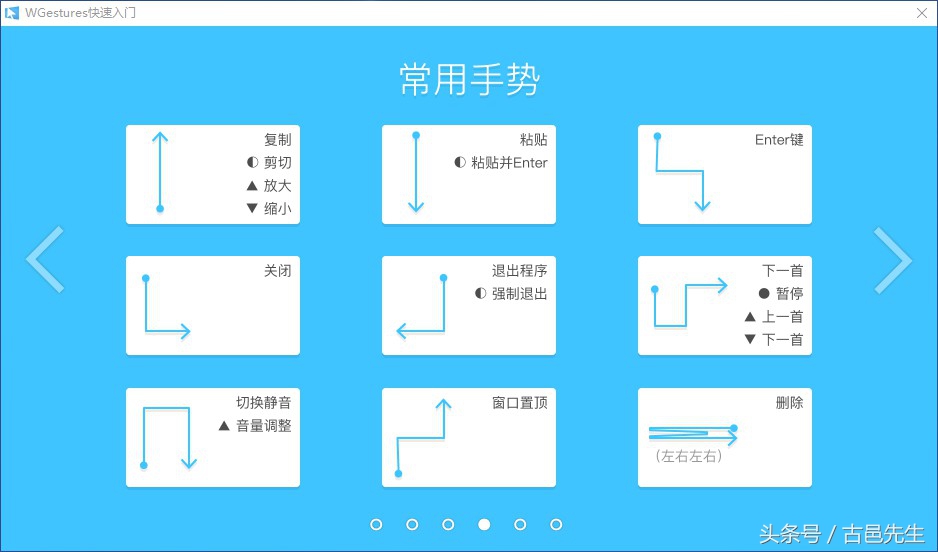Viewport: 938px width, 552px height.
Task: Click the 退出程序 down-left gesture diagram
Action: [422, 306]
